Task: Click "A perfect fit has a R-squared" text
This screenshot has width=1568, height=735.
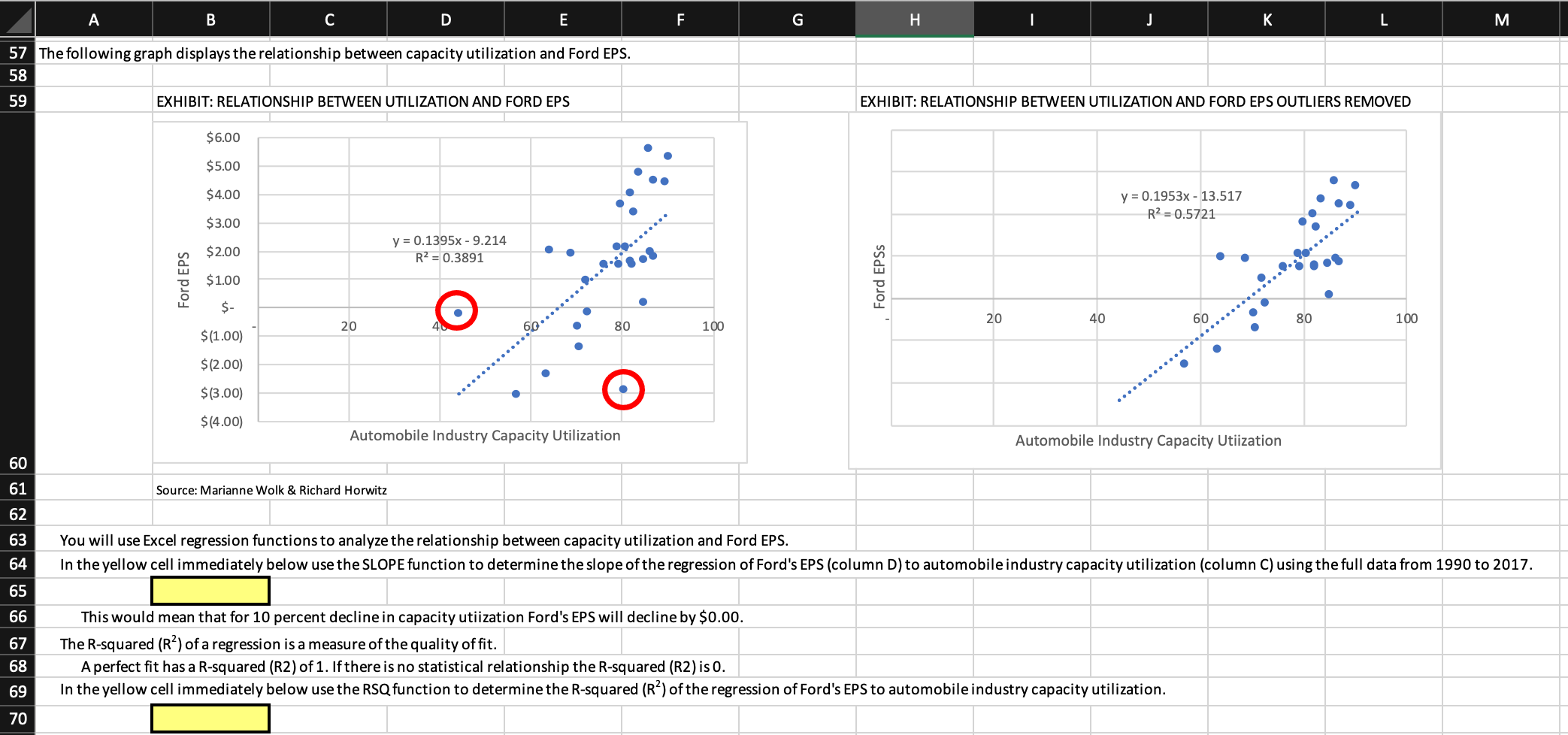Action: (x=403, y=667)
